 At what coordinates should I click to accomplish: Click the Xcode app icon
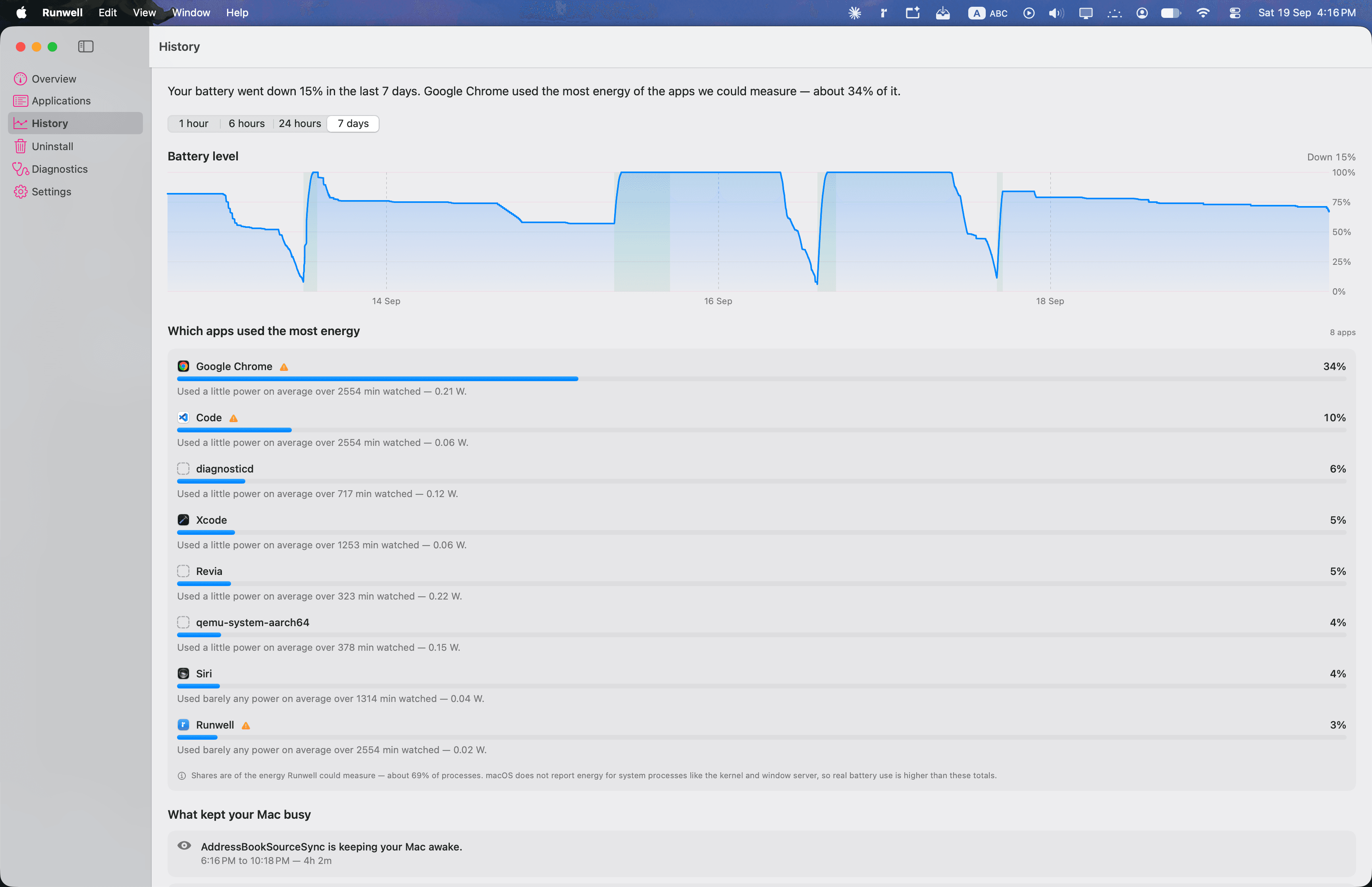tap(183, 520)
